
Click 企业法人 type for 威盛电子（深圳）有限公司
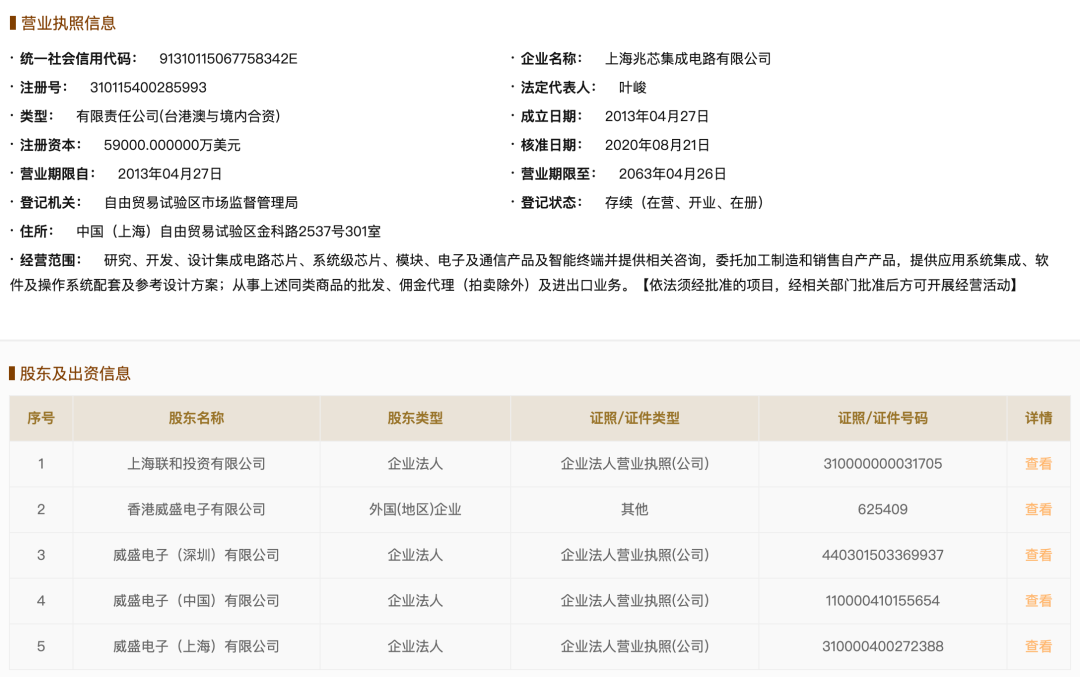415,555
